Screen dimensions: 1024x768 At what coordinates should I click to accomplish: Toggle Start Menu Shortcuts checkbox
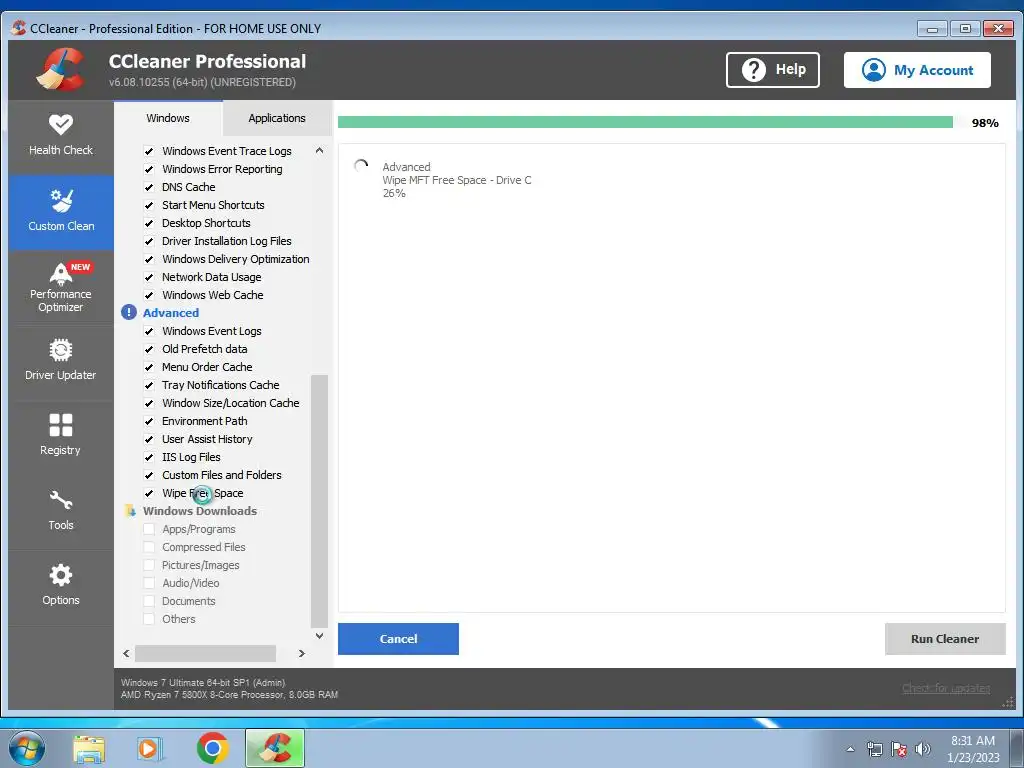point(149,205)
